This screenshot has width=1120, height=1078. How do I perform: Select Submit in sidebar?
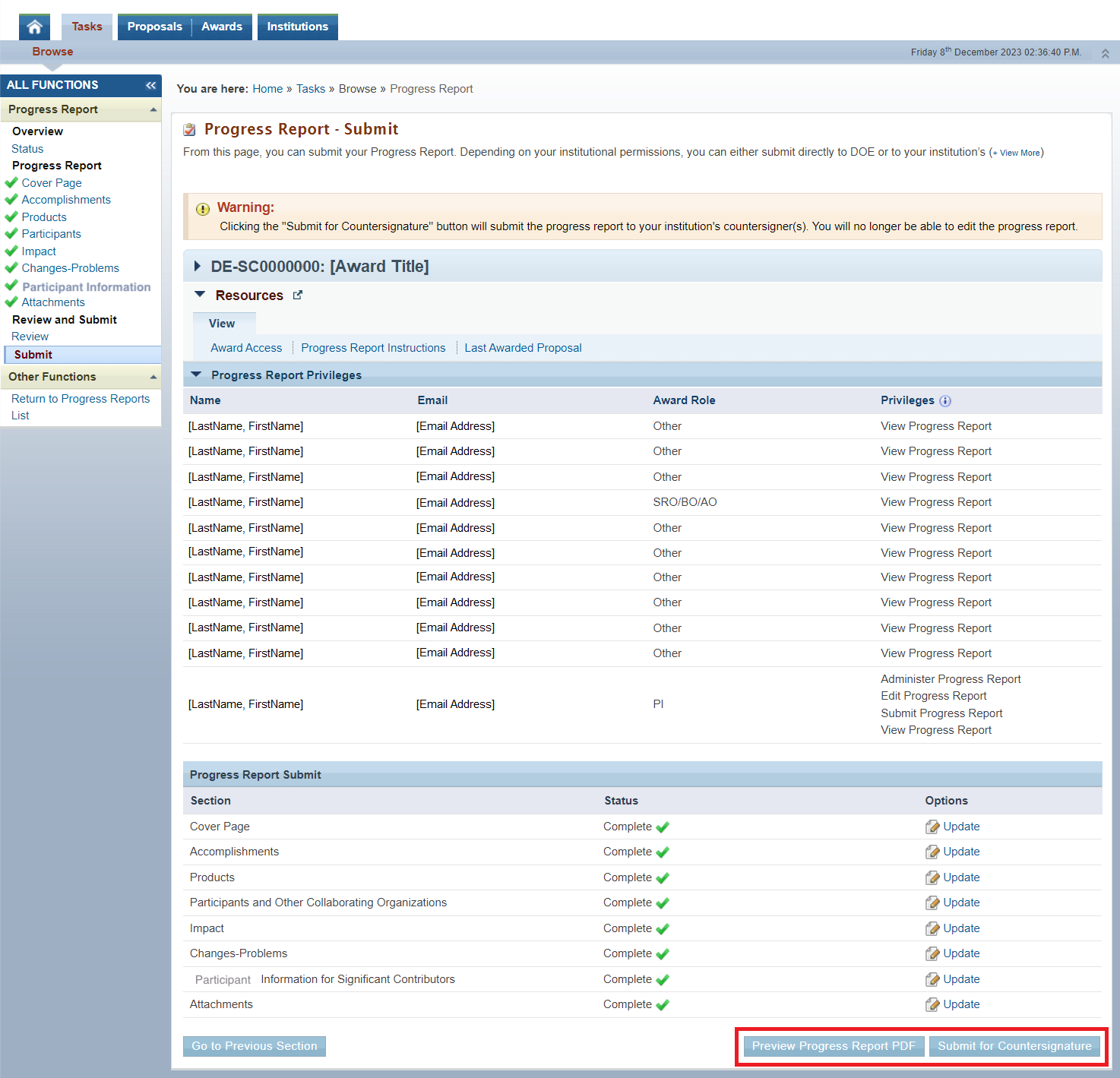[x=82, y=355]
